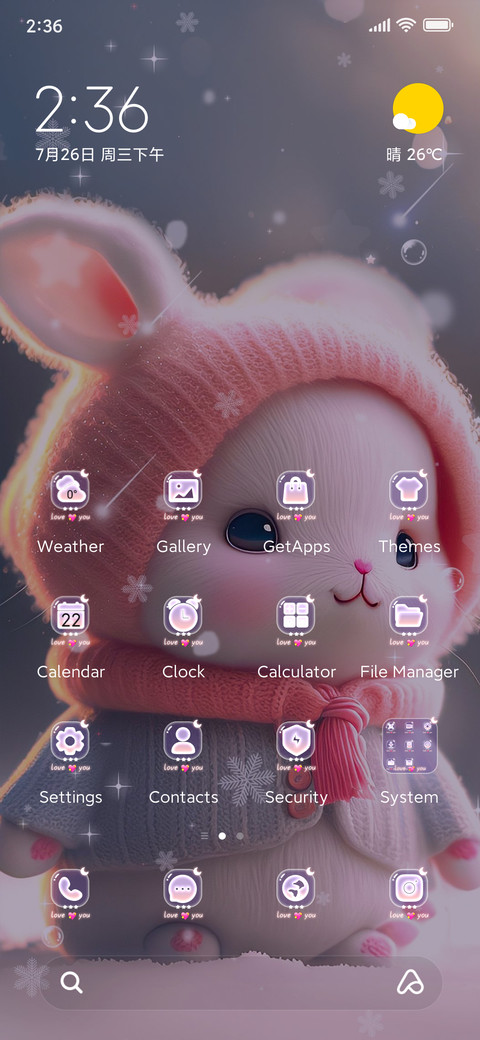
Task: Tap the Gallery label text
Action: tap(184, 547)
